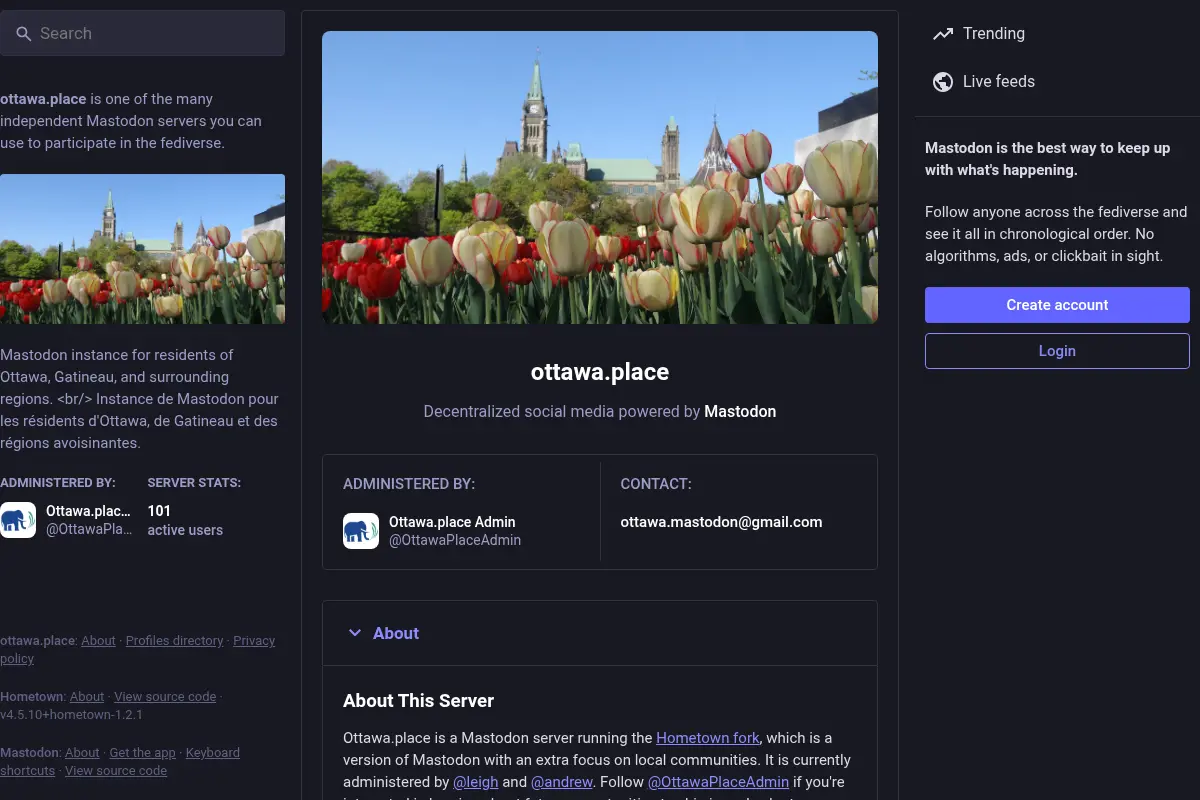Click the contact email ottawa.mastodon@gmail.com
This screenshot has height=800, width=1200.
click(x=721, y=522)
